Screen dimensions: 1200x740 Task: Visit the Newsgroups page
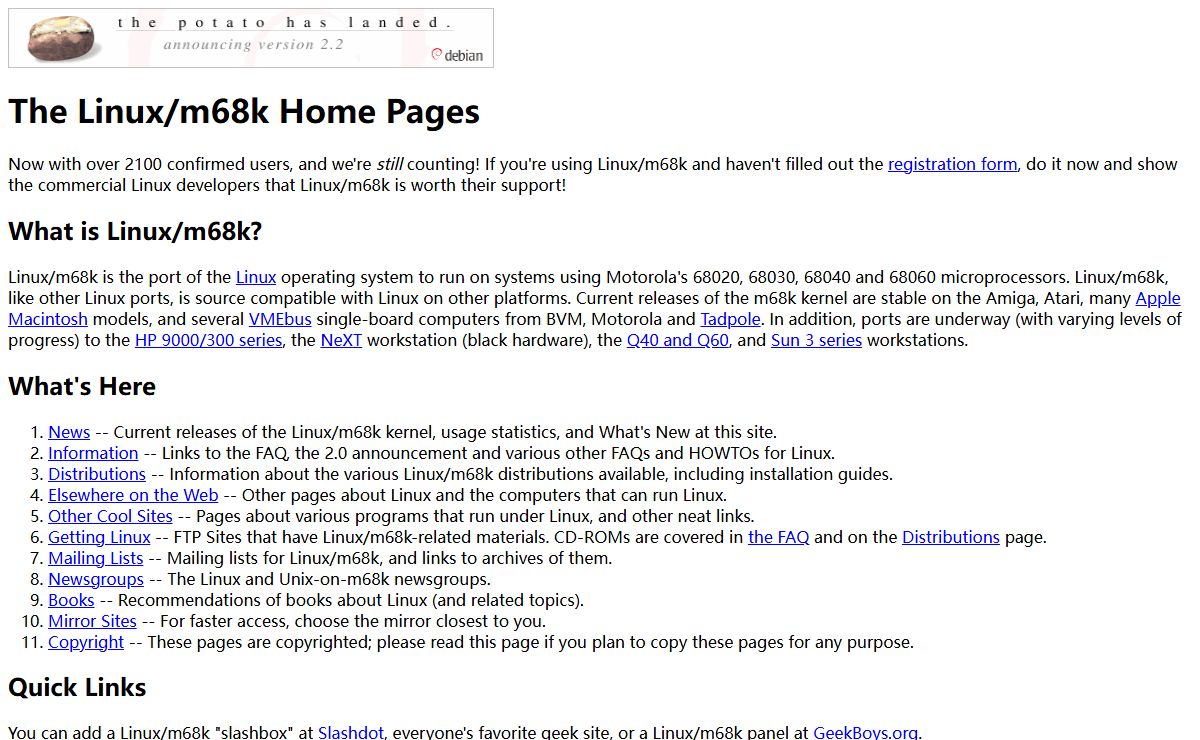click(x=96, y=579)
